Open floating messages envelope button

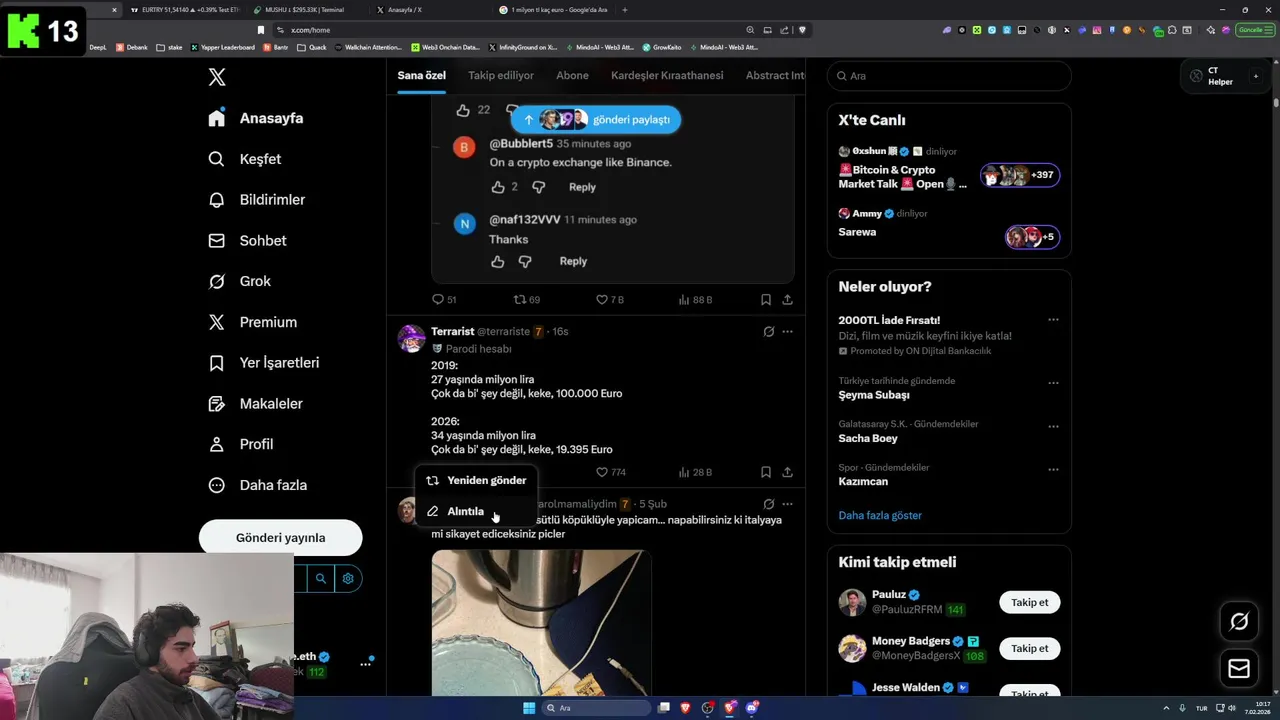coord(1238,668)
